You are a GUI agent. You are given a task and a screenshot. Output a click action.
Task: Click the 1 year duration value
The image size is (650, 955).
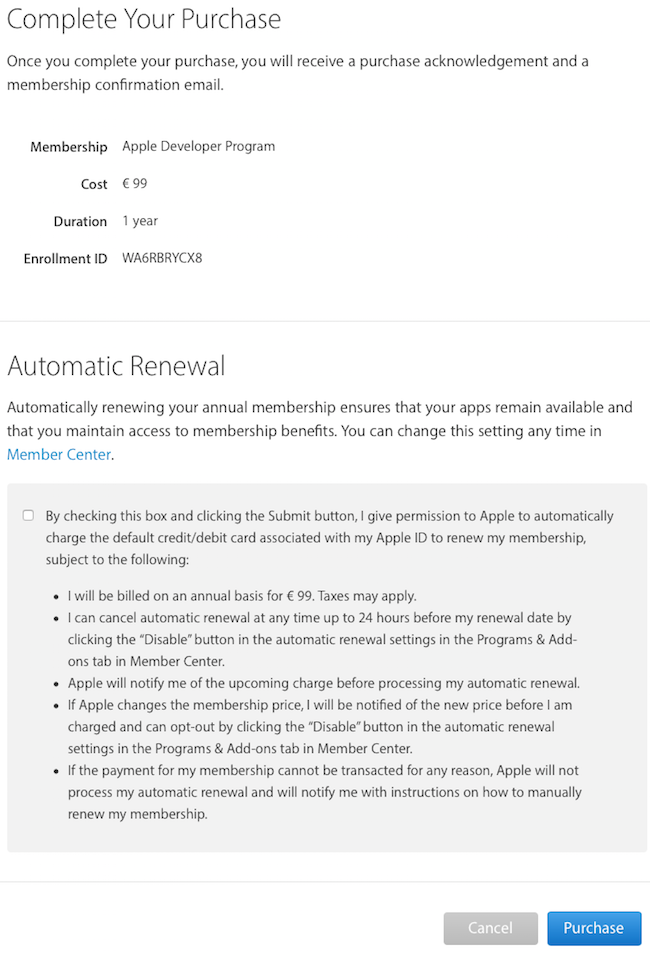tap(140, 221)
